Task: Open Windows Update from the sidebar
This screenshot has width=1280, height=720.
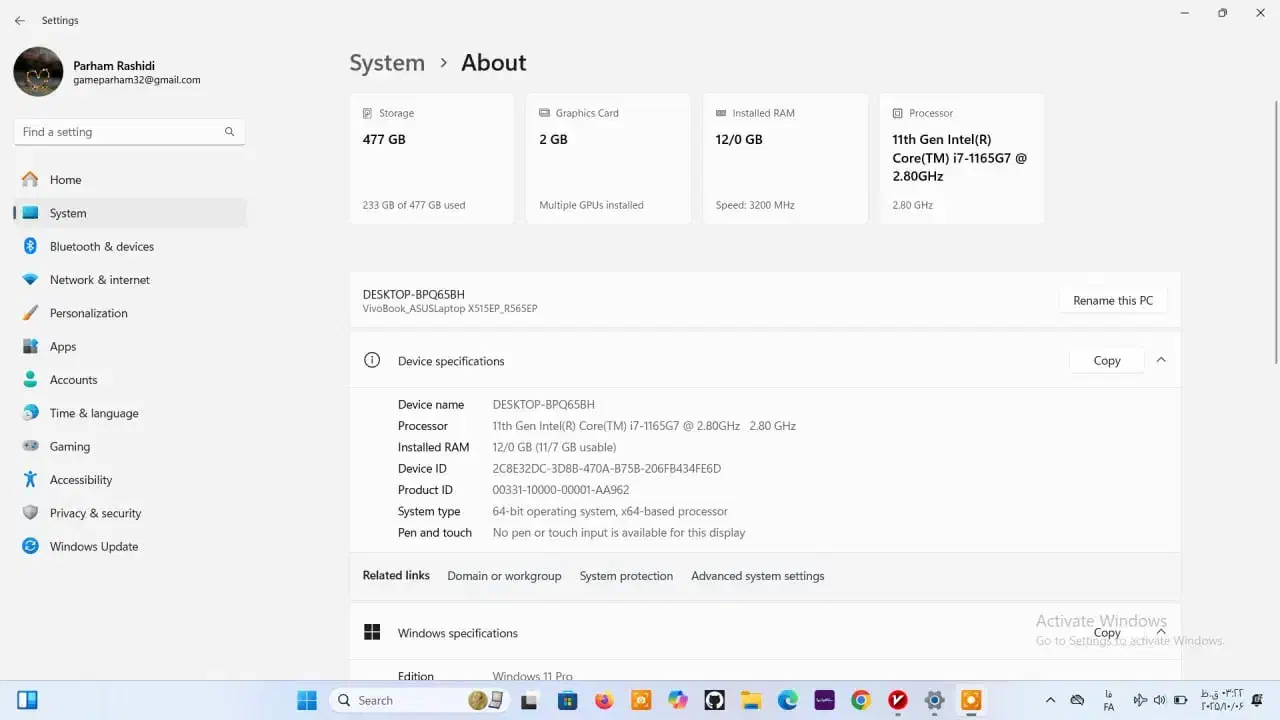Action: 93,546
